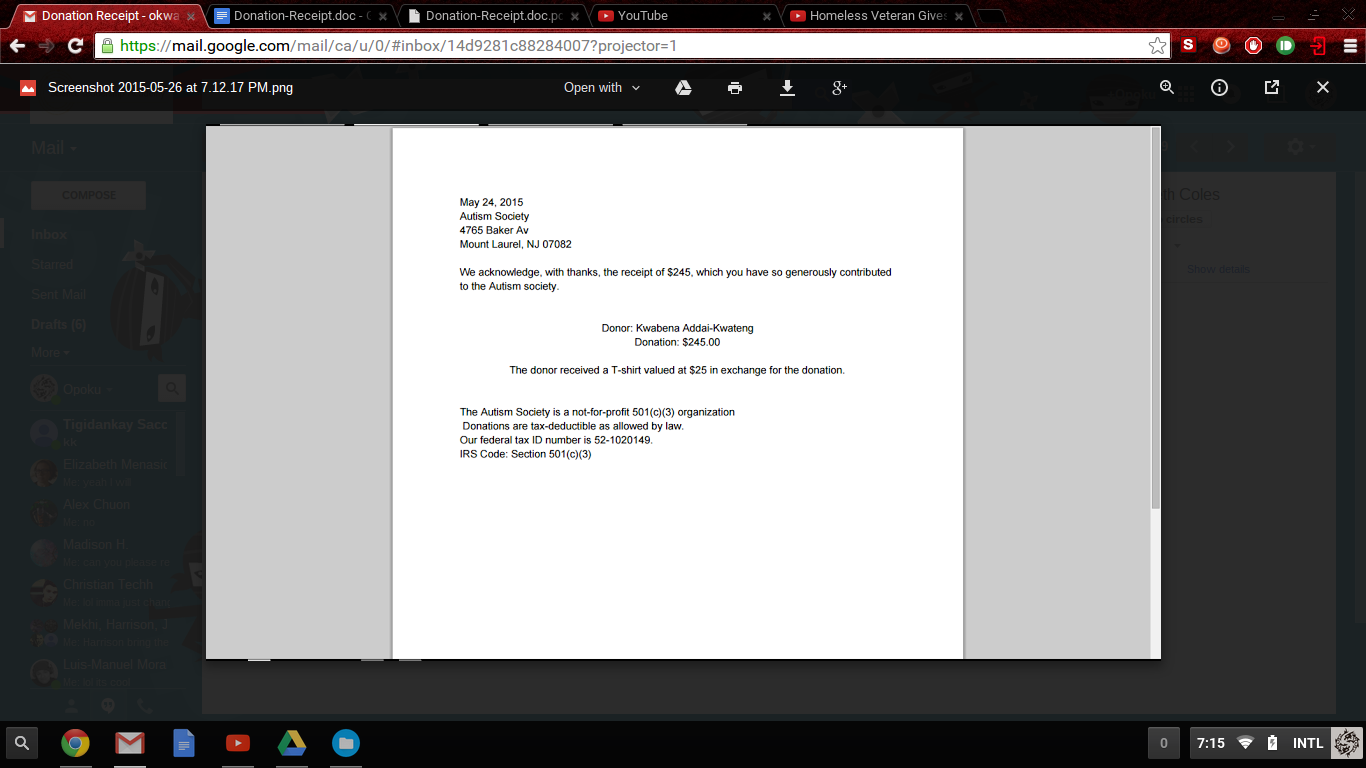This screenshot has height=768, width=1366.
Task: Open YouTube from the shelf
Action: 238,743
